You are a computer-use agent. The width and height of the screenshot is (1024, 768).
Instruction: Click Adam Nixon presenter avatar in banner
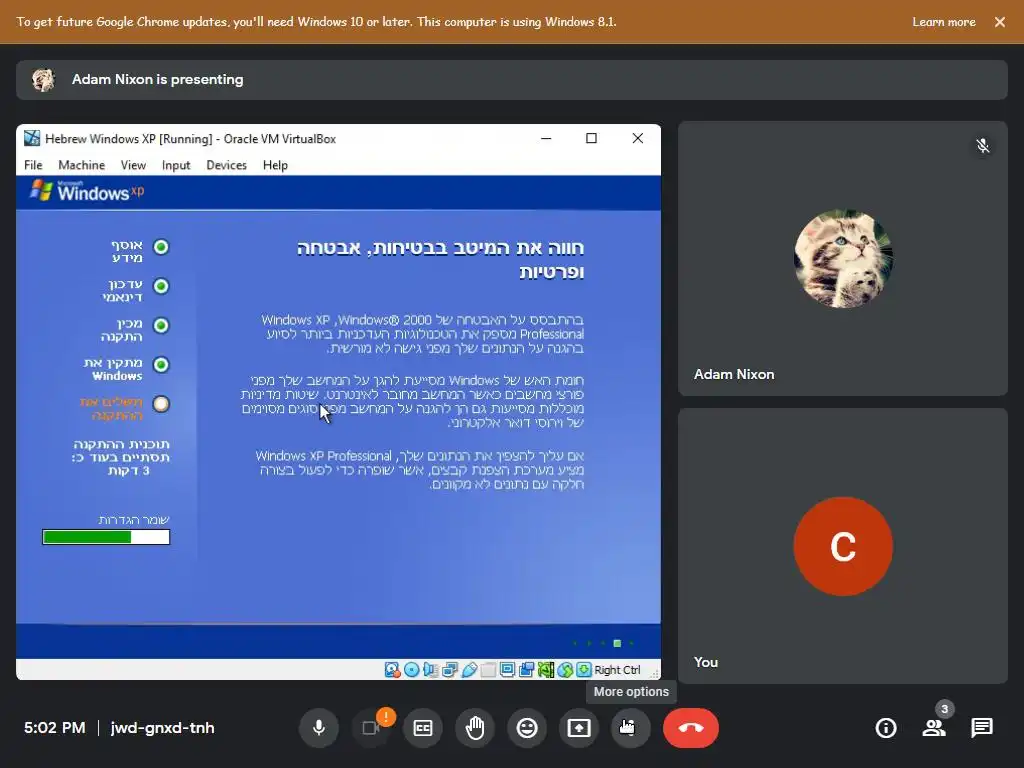[x=43, y=80]
